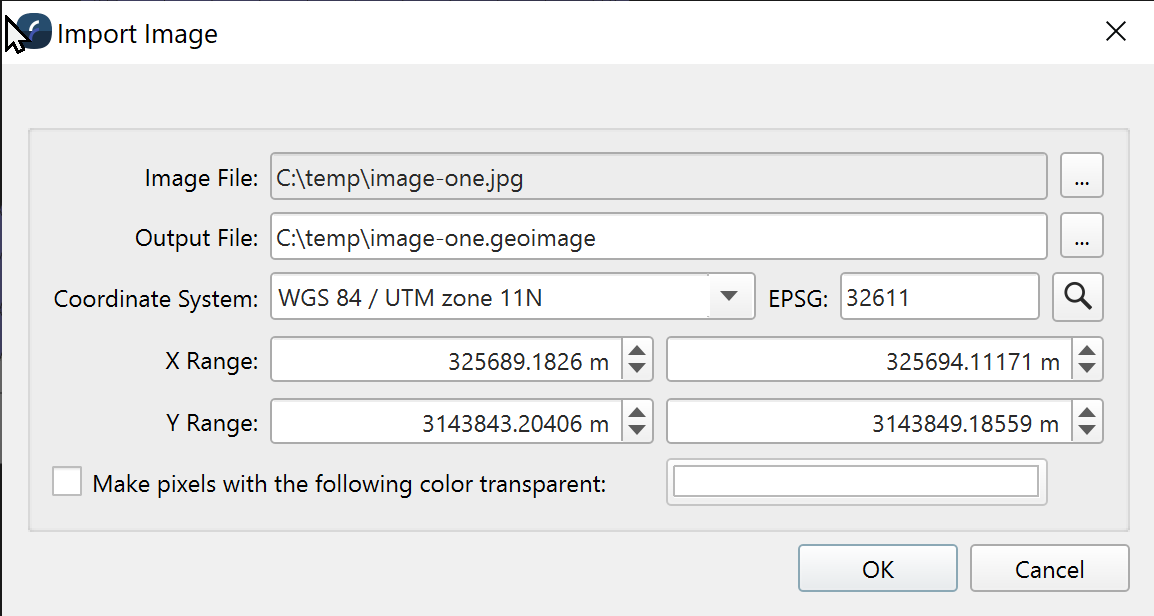Cancel the Import Image dialog
Viewport: 1154px width, 616px height.
click(x=1049, y=569)
